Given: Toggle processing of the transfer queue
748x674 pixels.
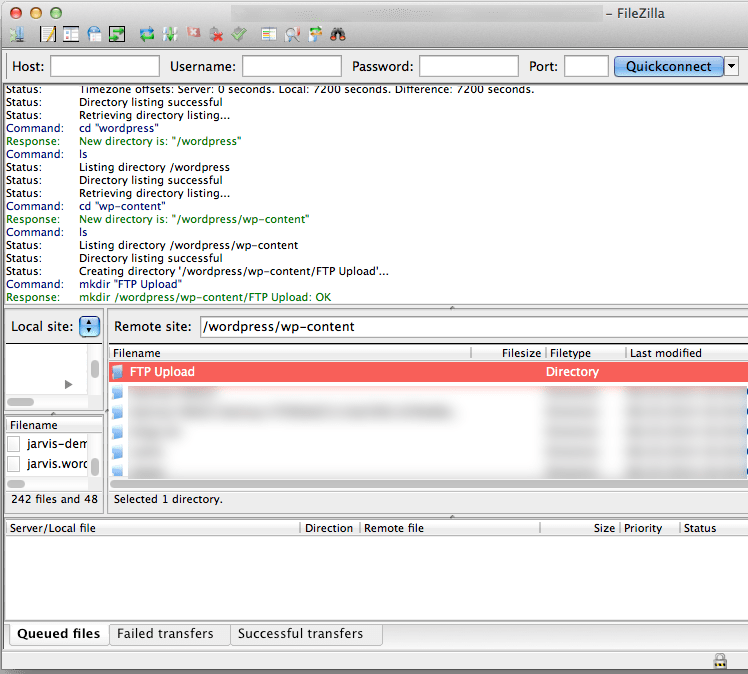Looking at the screenshot, I should (170, 34).
